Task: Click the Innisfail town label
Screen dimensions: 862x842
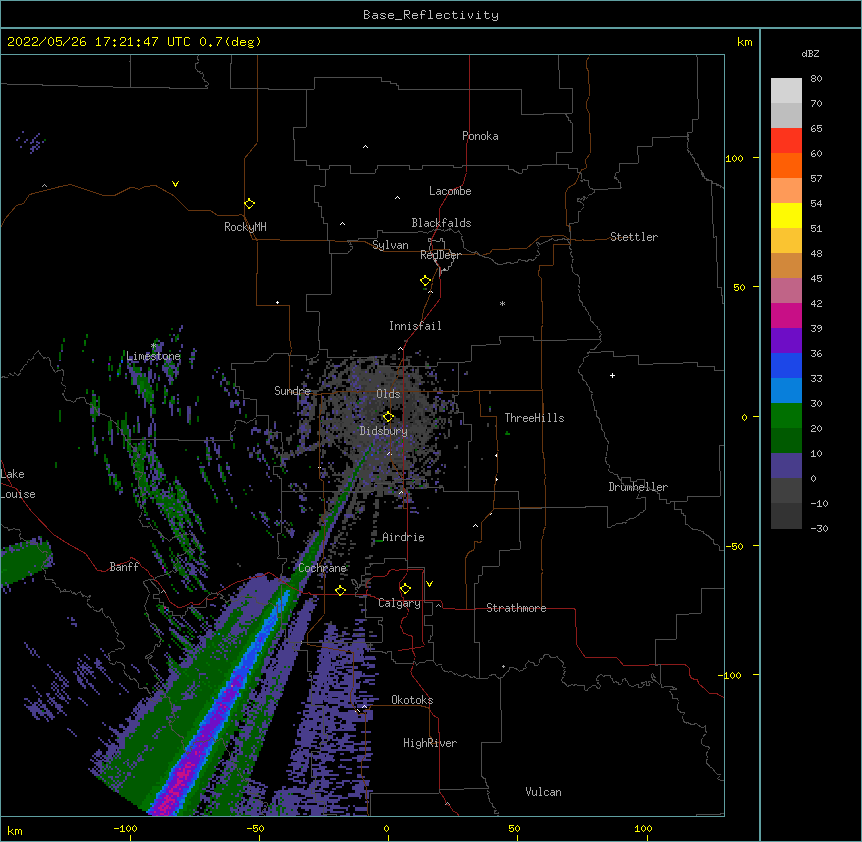Action: click(x=415, y=326)
